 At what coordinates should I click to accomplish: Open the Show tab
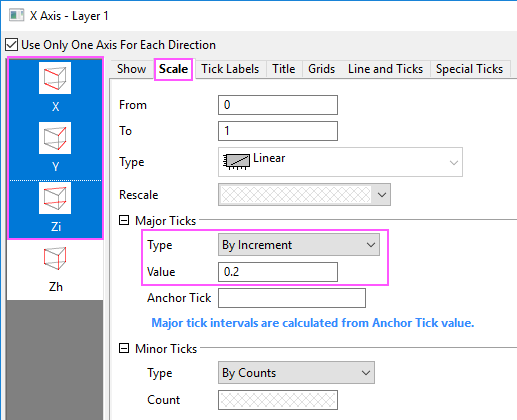point(131,69)
